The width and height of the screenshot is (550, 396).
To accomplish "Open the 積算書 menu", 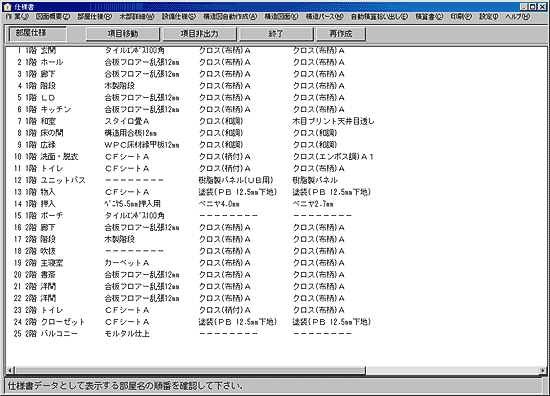I will tap(429, 16).
